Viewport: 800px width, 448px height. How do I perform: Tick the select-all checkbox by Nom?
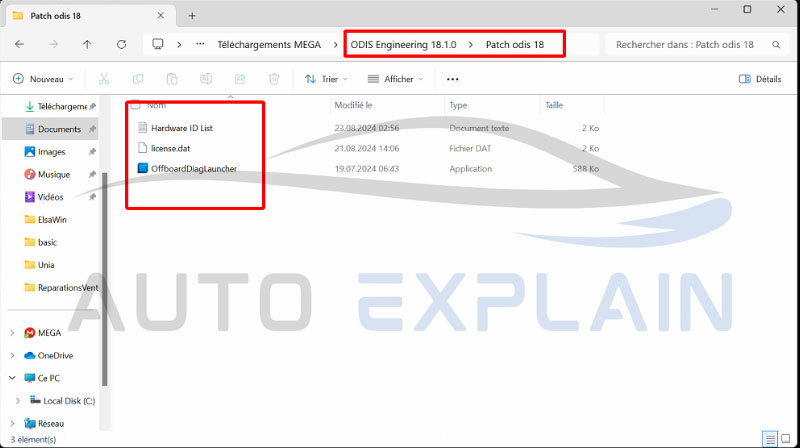pos(135,106)
